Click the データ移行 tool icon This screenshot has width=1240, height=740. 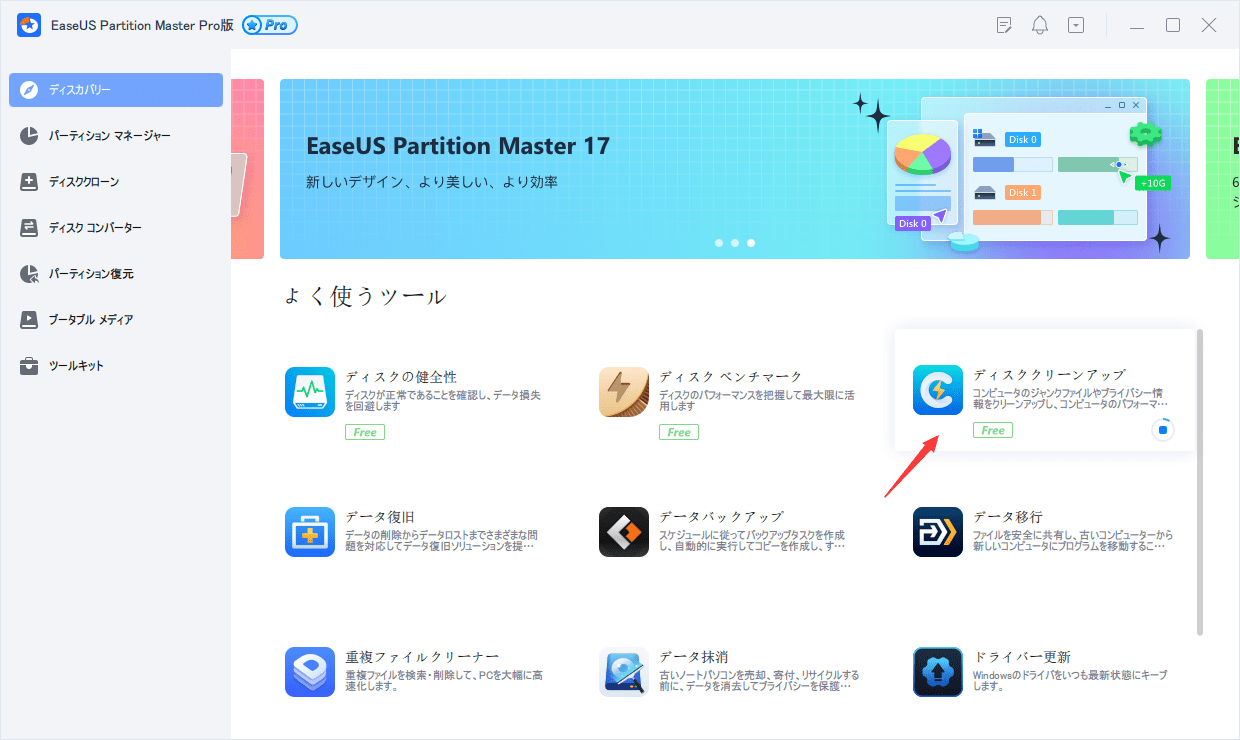[938, 532]
